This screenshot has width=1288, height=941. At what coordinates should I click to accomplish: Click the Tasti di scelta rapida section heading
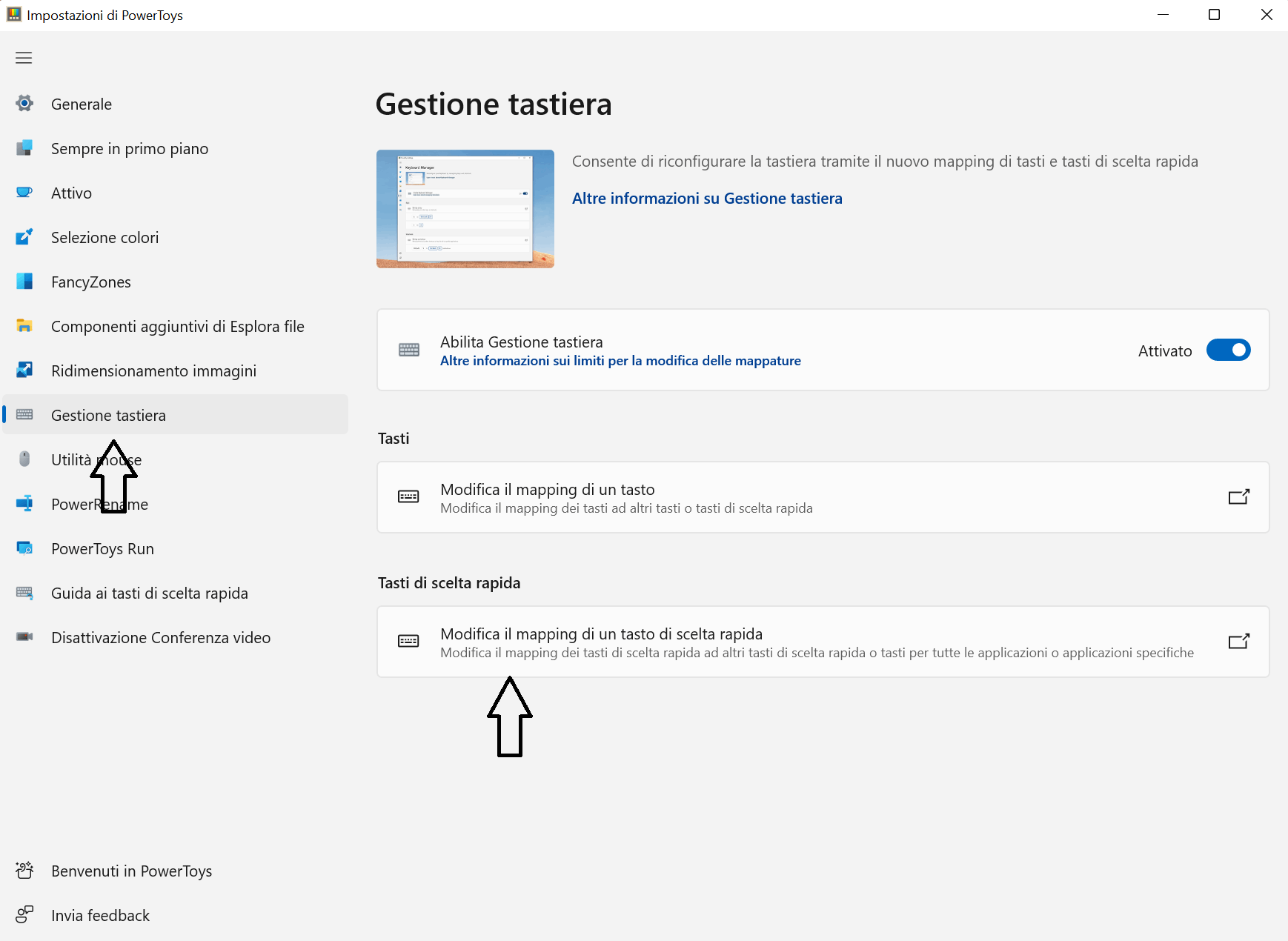coord(449,582)
